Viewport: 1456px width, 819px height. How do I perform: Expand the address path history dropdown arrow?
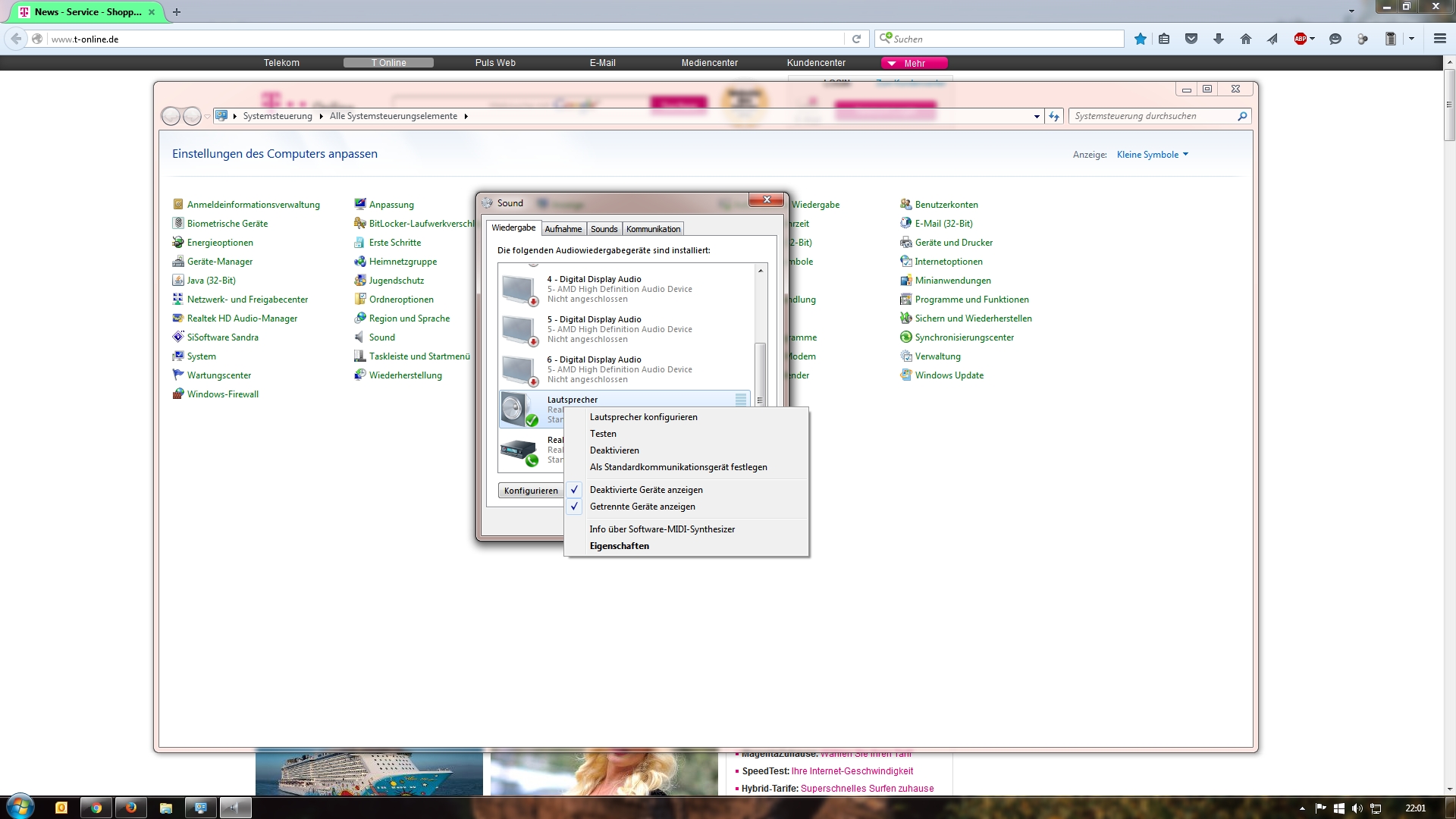1037,116
